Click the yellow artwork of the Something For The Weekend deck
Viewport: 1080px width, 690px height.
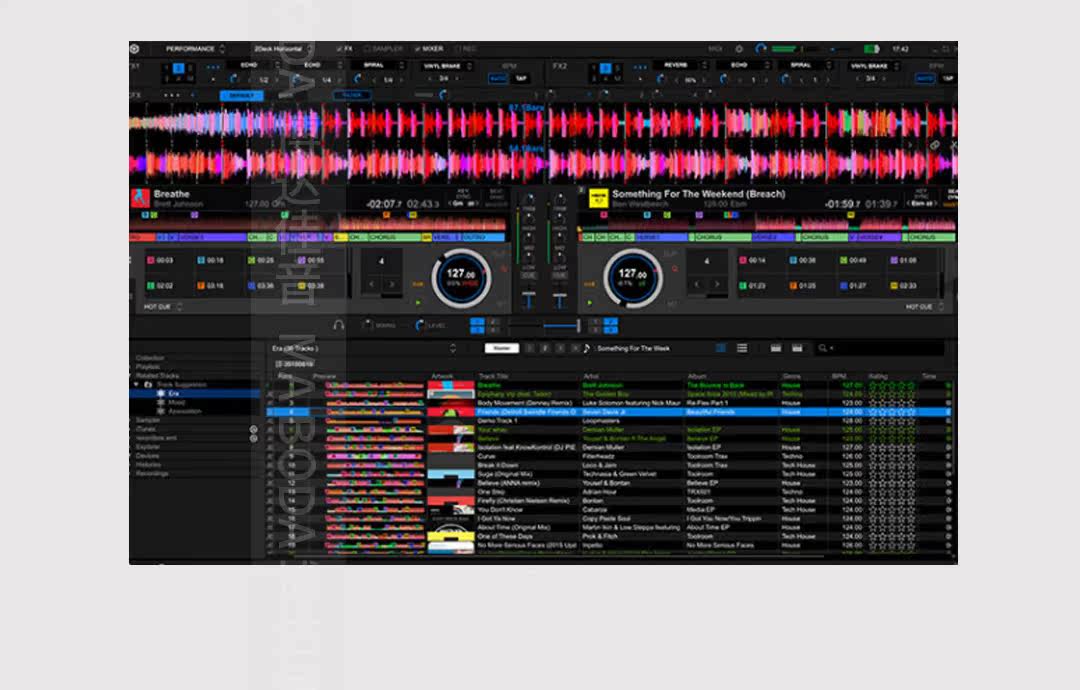(x=598, y=198)
